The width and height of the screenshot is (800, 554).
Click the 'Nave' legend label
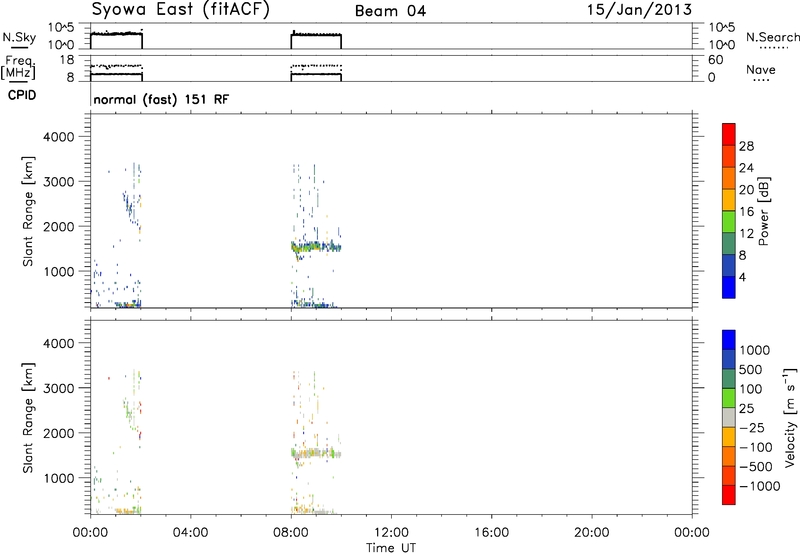tap(761, 69)
